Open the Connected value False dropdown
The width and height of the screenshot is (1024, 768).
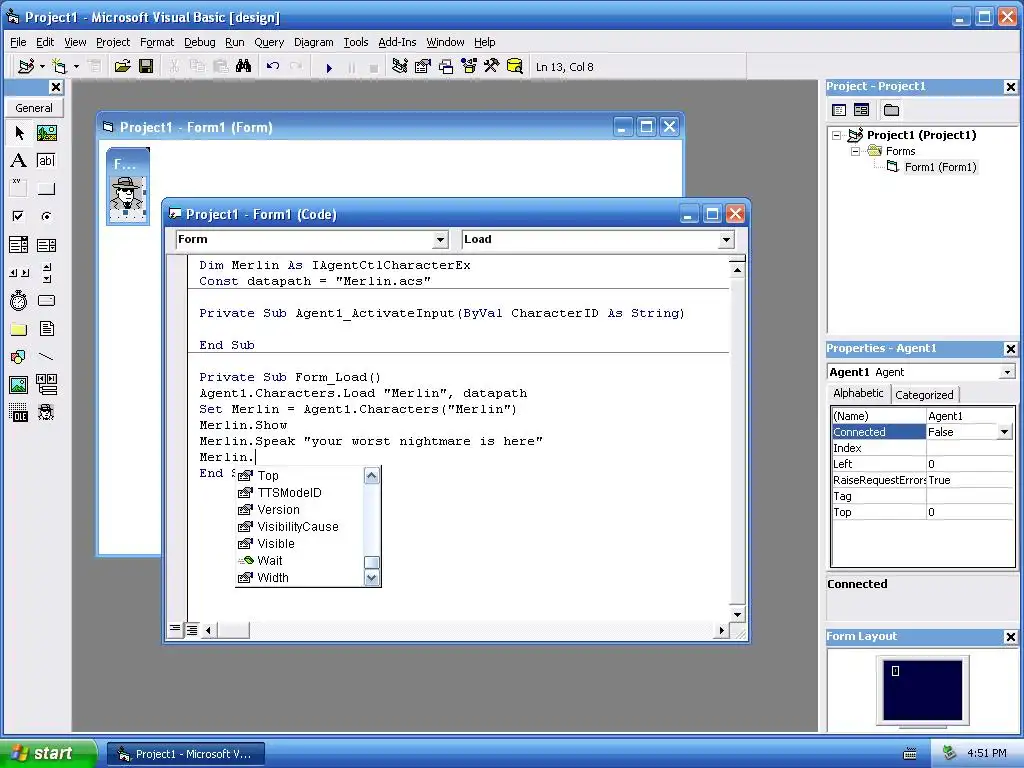pyautogui.click(x=1004, y=432)
